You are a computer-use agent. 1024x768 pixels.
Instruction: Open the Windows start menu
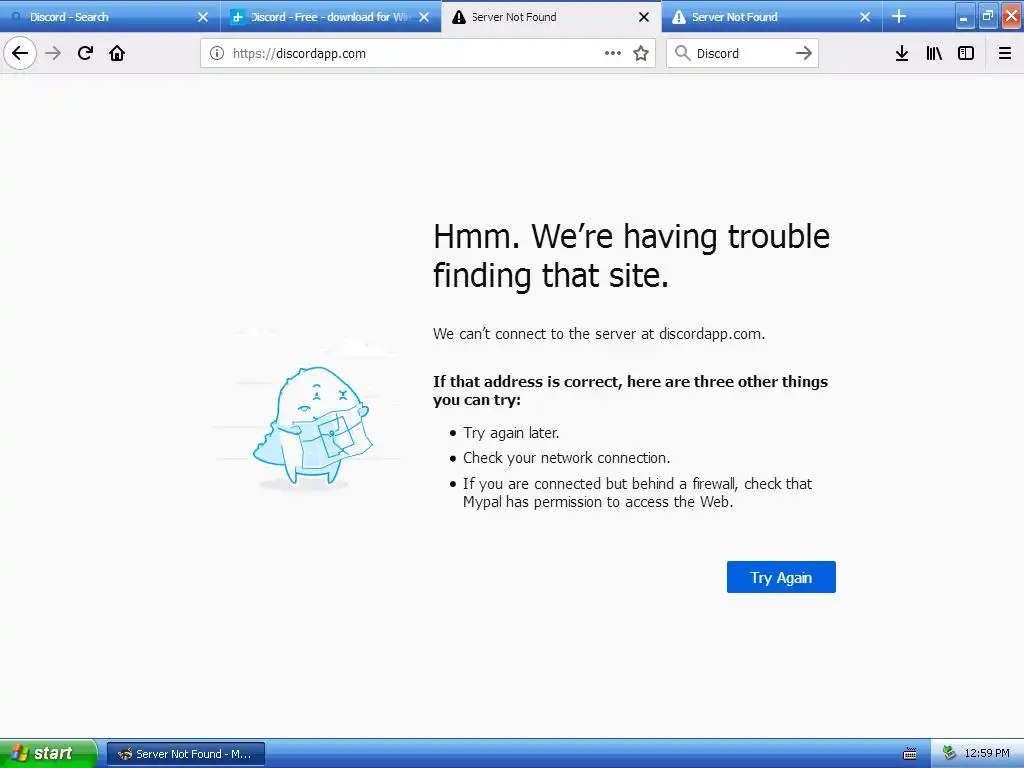[x=48, y=754]
